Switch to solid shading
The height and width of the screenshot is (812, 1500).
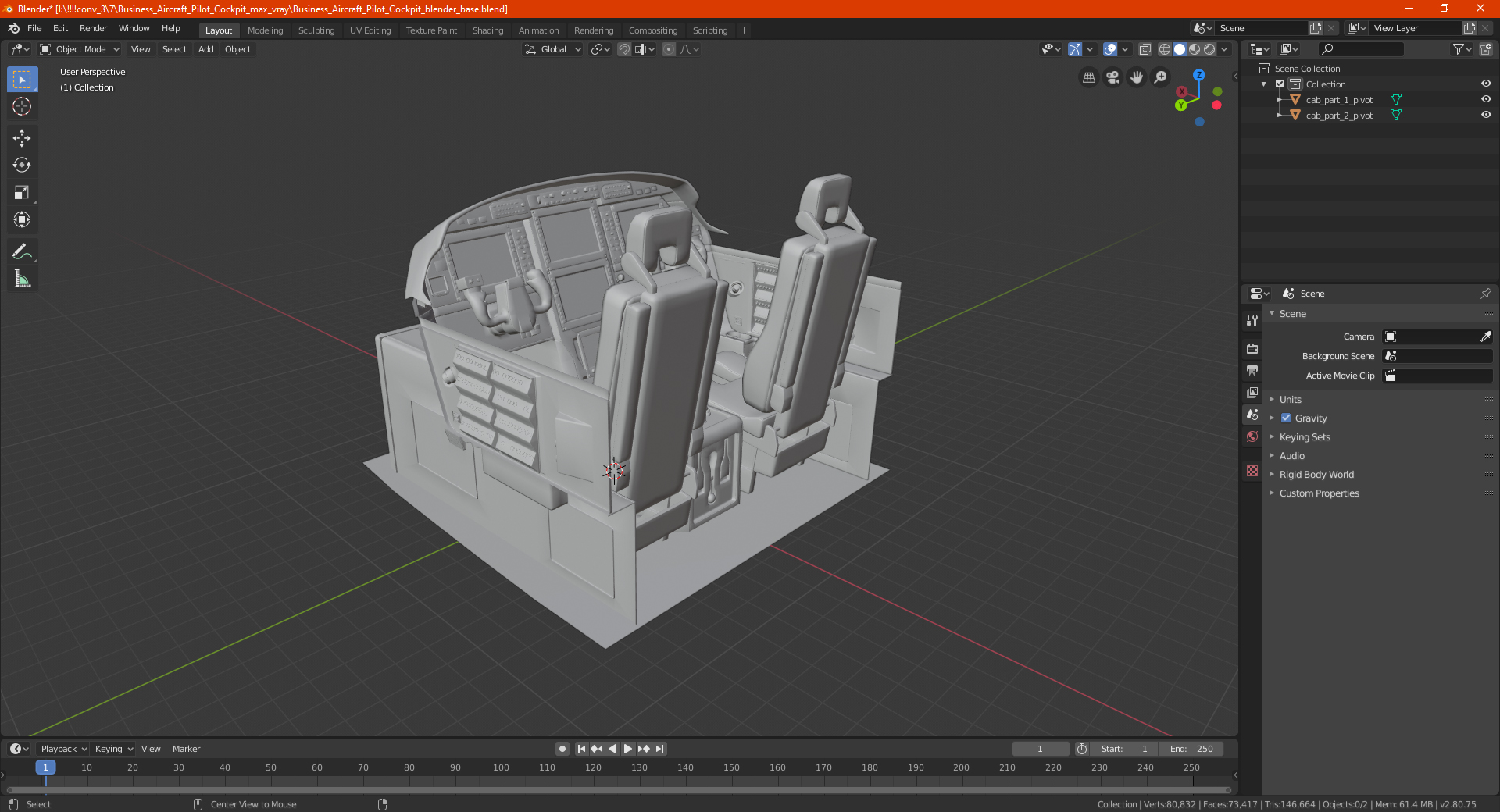(1180, 49)
